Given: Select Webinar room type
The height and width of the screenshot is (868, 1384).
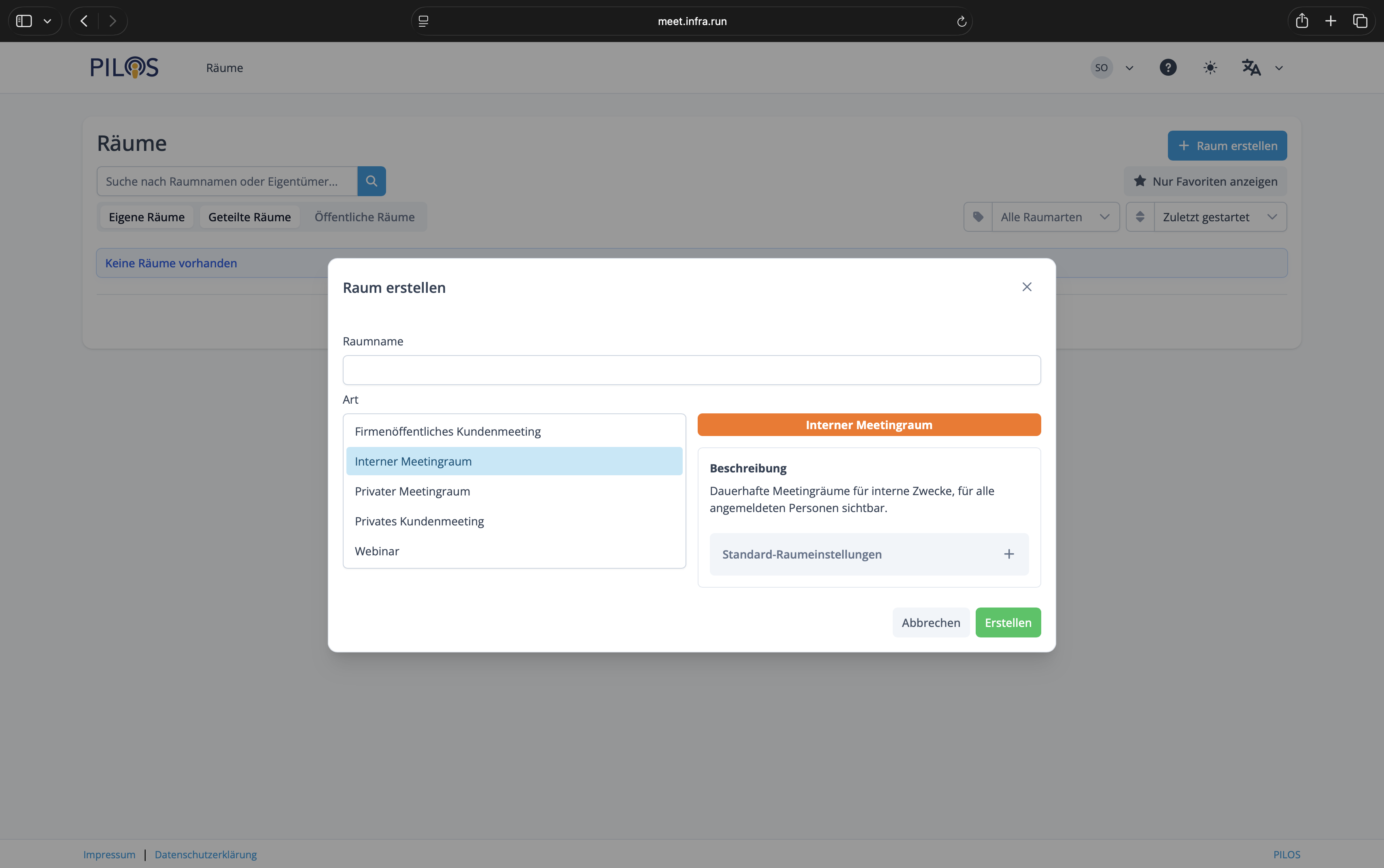Looking at the screenshot, I should click(377, 551).
